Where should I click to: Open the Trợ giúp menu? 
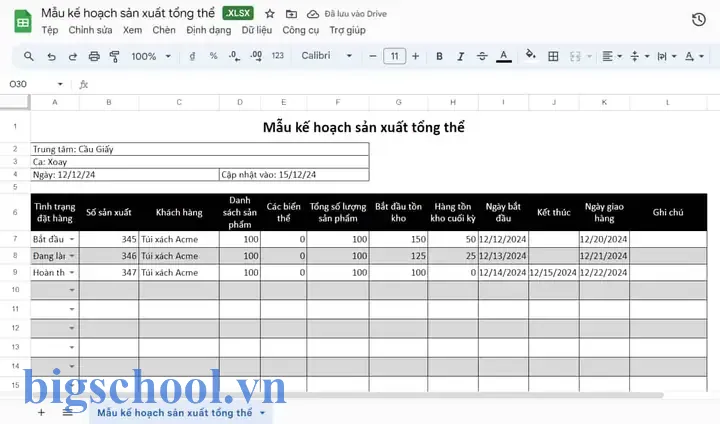[x=347, y=30]
